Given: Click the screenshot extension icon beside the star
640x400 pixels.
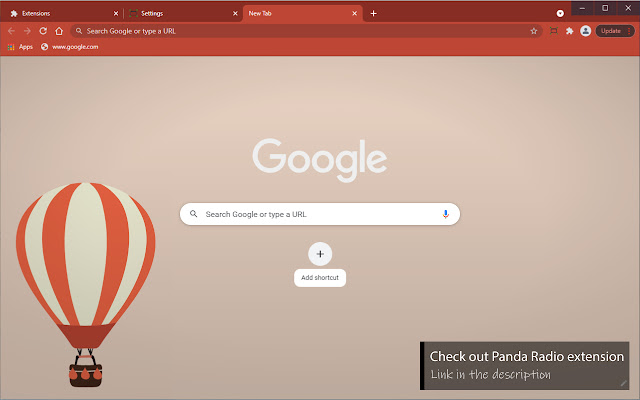Looking at the screenshot, I should [553, 31].
